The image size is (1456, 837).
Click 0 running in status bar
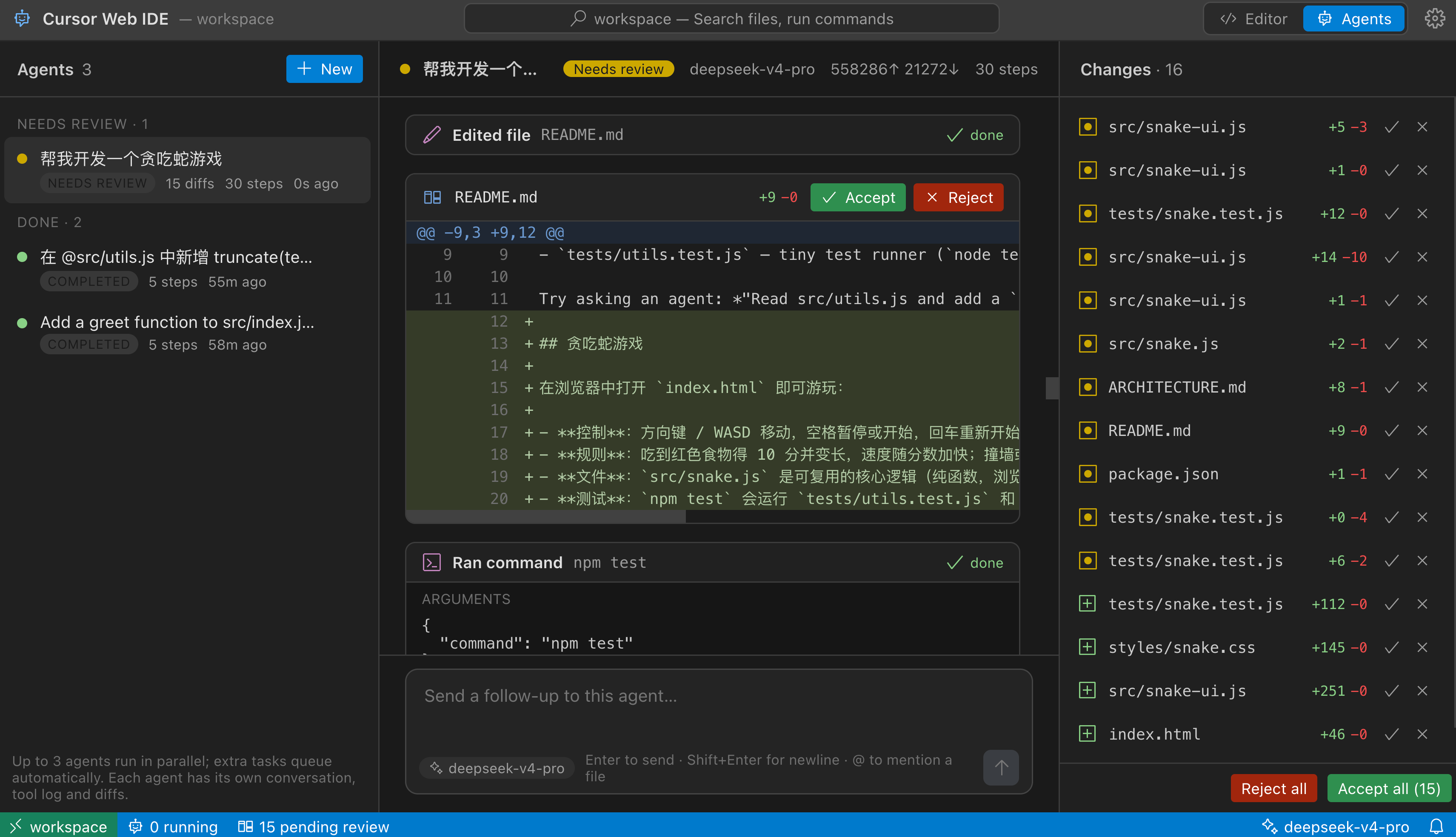173,826
